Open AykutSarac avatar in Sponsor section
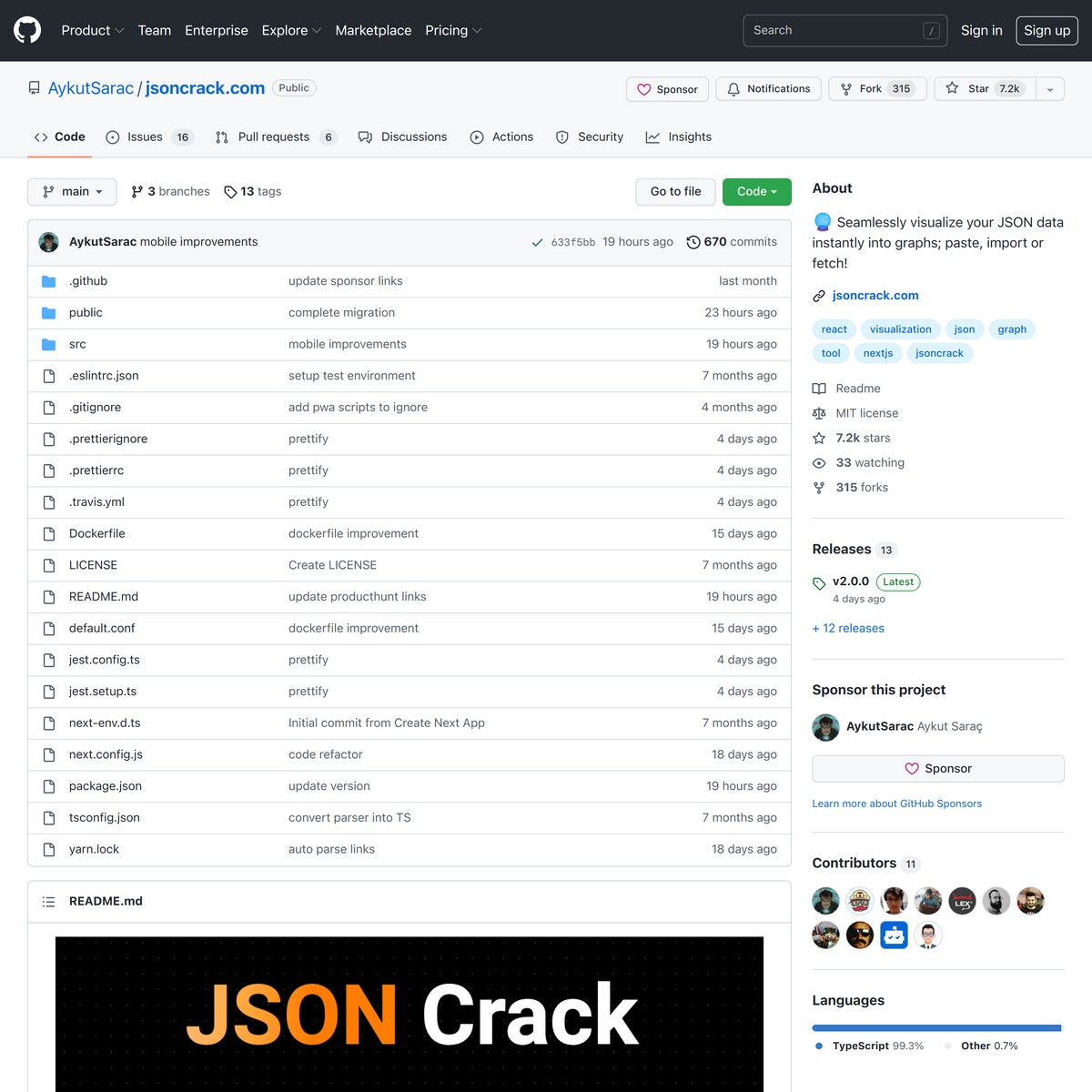1092x1092 pixels. (826, 727)
